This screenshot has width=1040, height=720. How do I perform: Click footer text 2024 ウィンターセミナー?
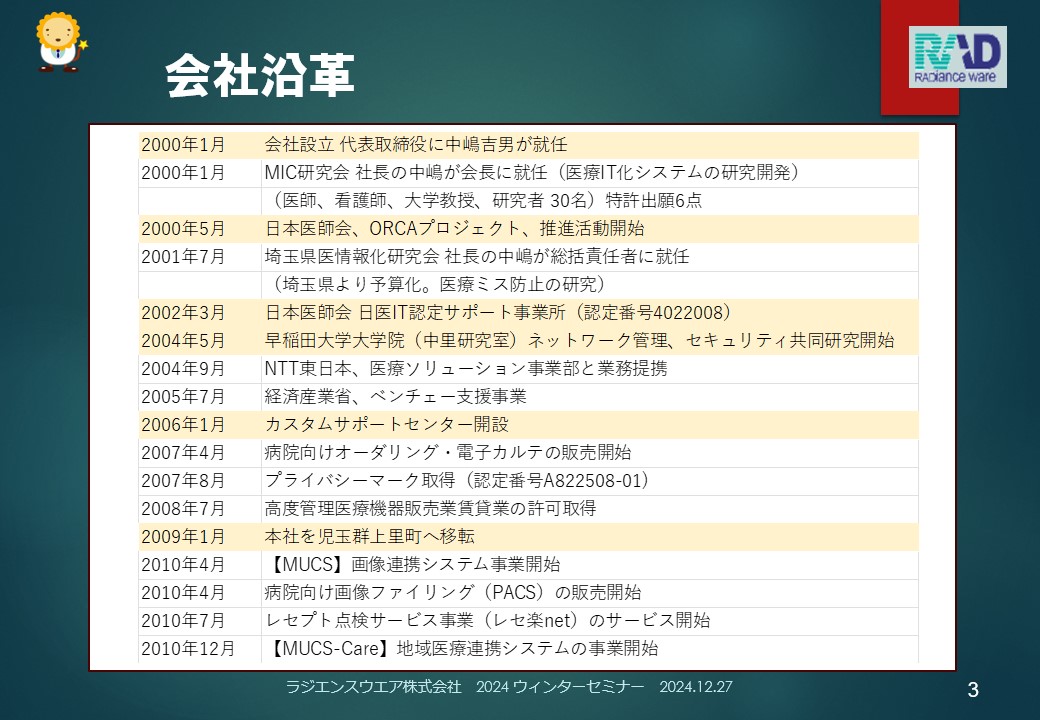coord(560,687)
